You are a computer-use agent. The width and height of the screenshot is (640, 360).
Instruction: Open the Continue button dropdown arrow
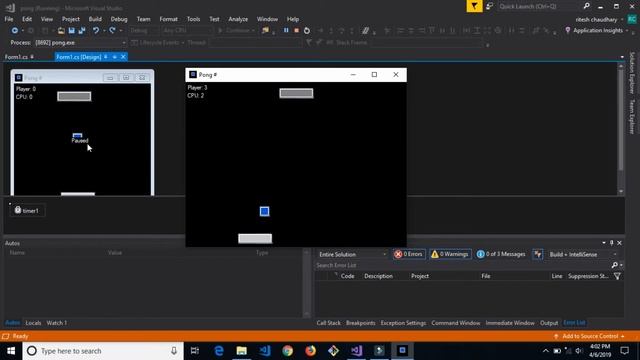[253, 31]
